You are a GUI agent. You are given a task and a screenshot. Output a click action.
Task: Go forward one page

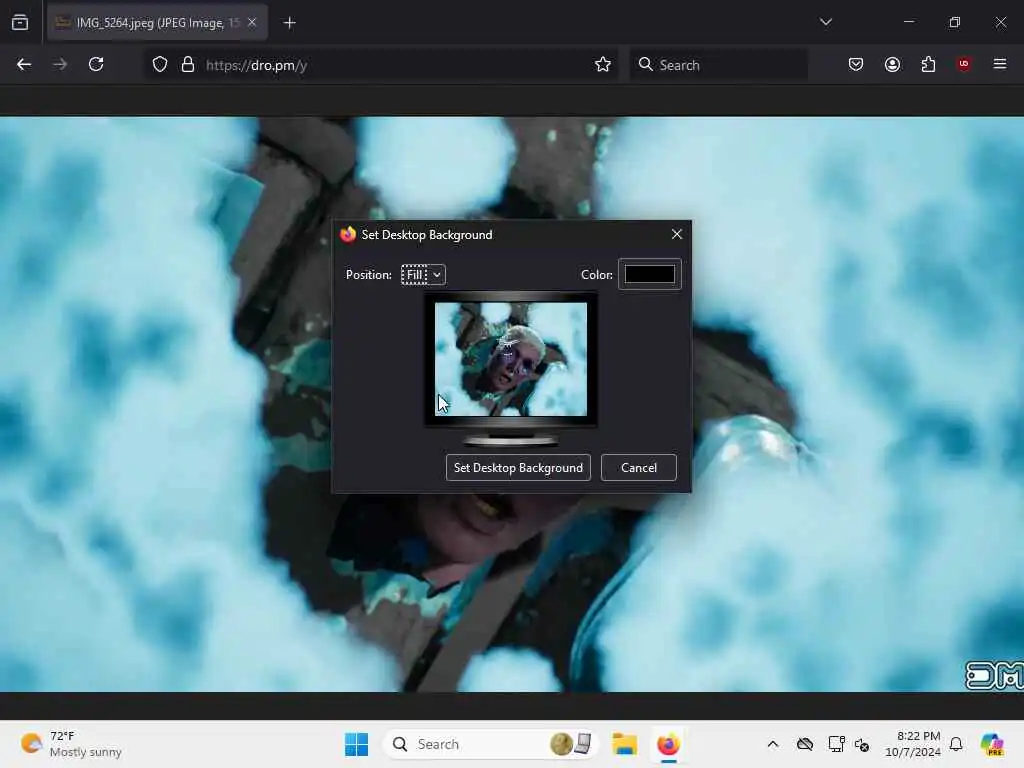point(60,65)
